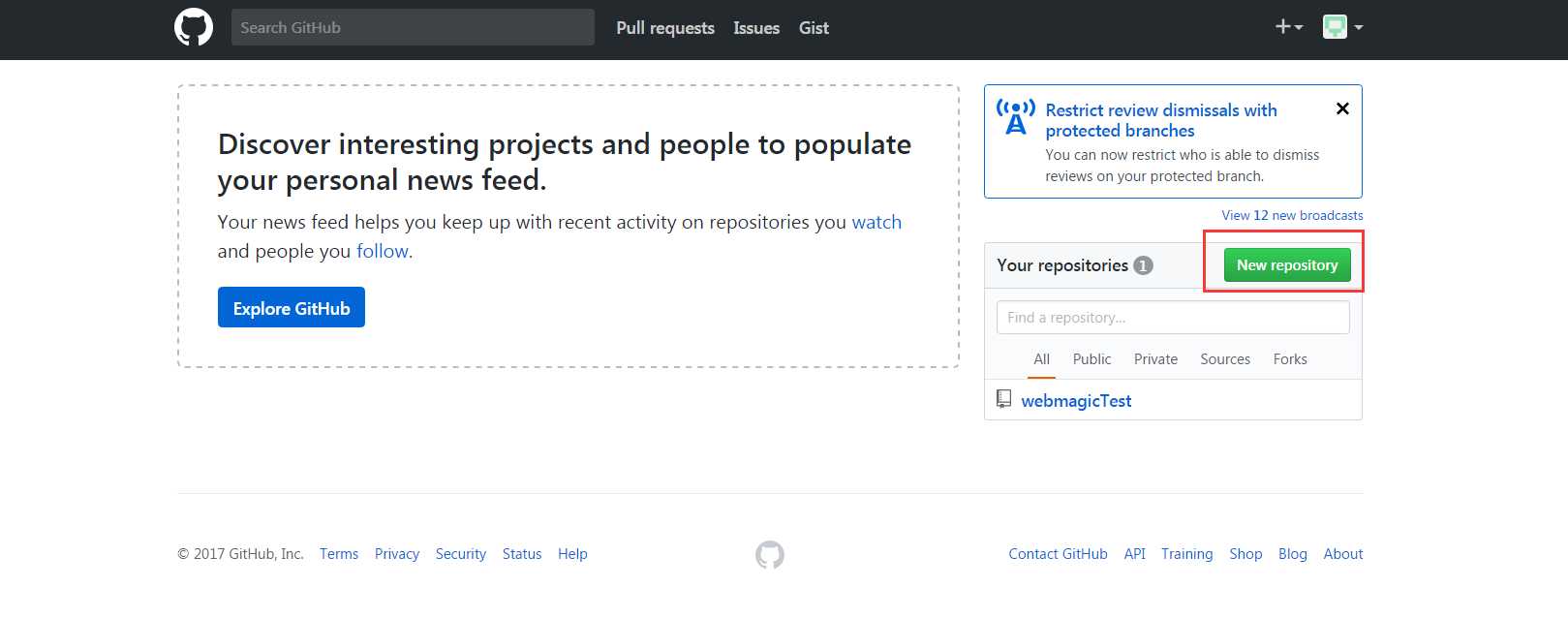Click the footer GitHub mark logo
Screen dimensions: 1568x618
click(x=770, y=554)
